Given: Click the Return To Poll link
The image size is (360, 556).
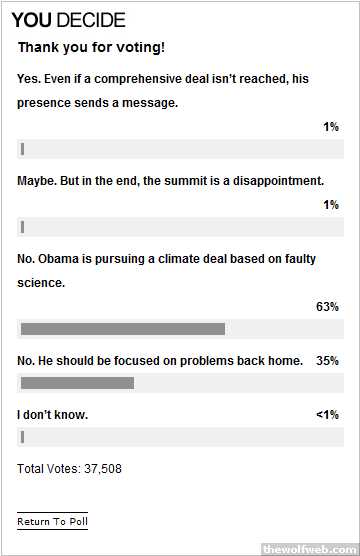Looking at the screenshot, I should tap(52, 521).
